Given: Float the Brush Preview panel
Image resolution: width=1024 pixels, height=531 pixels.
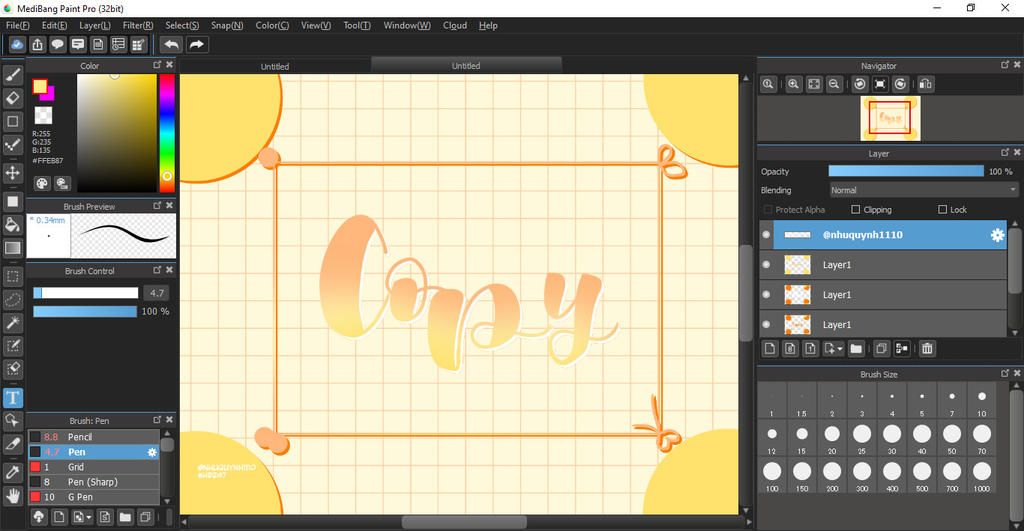Looking at the screenshot, I should click(x=157, y=205).
